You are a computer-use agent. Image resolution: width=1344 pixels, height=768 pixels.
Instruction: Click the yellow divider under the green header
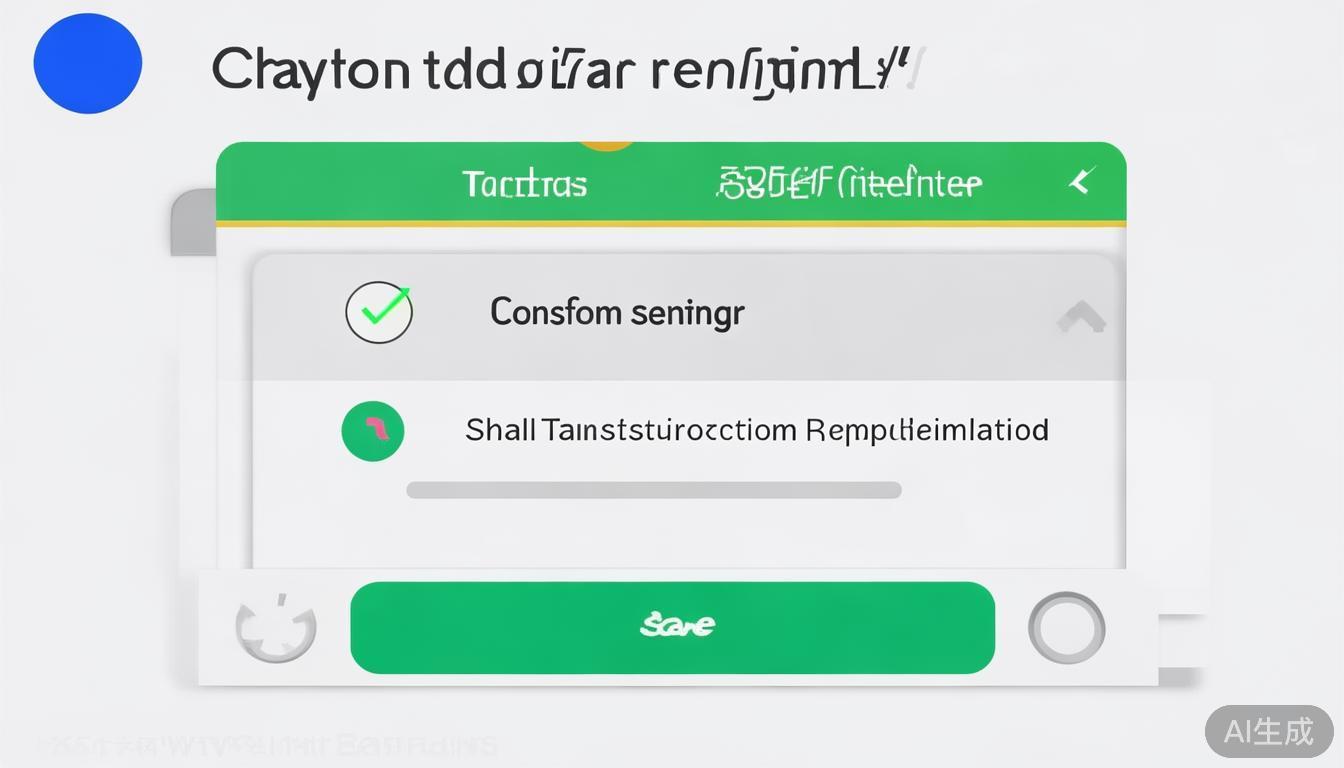pyautogui.click(x=670, y=224)
